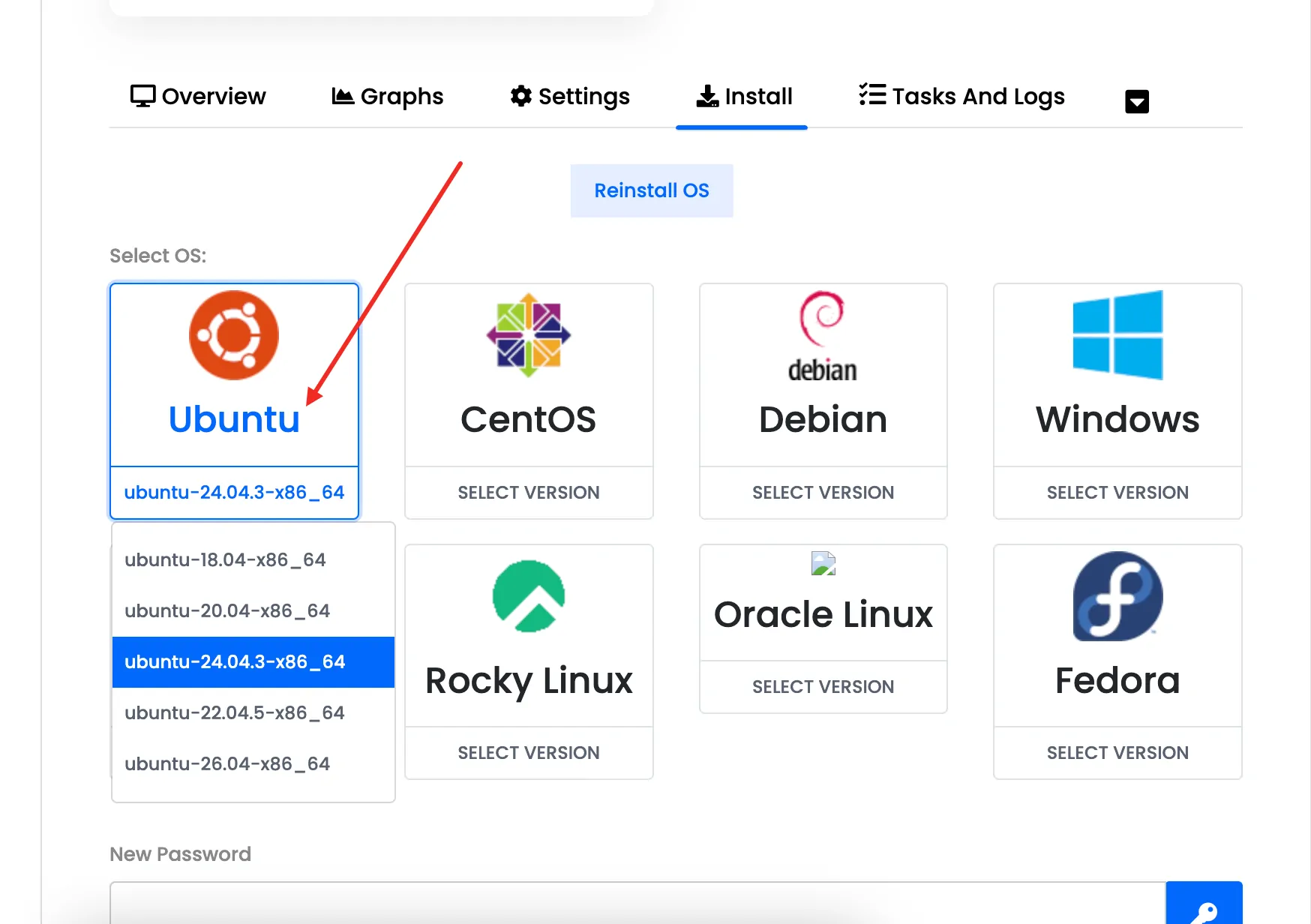Image resolution: width=1311 pixels, height=924 pixels.
Task: Click the Rocky Linux logo
Action: pos(529,596)
